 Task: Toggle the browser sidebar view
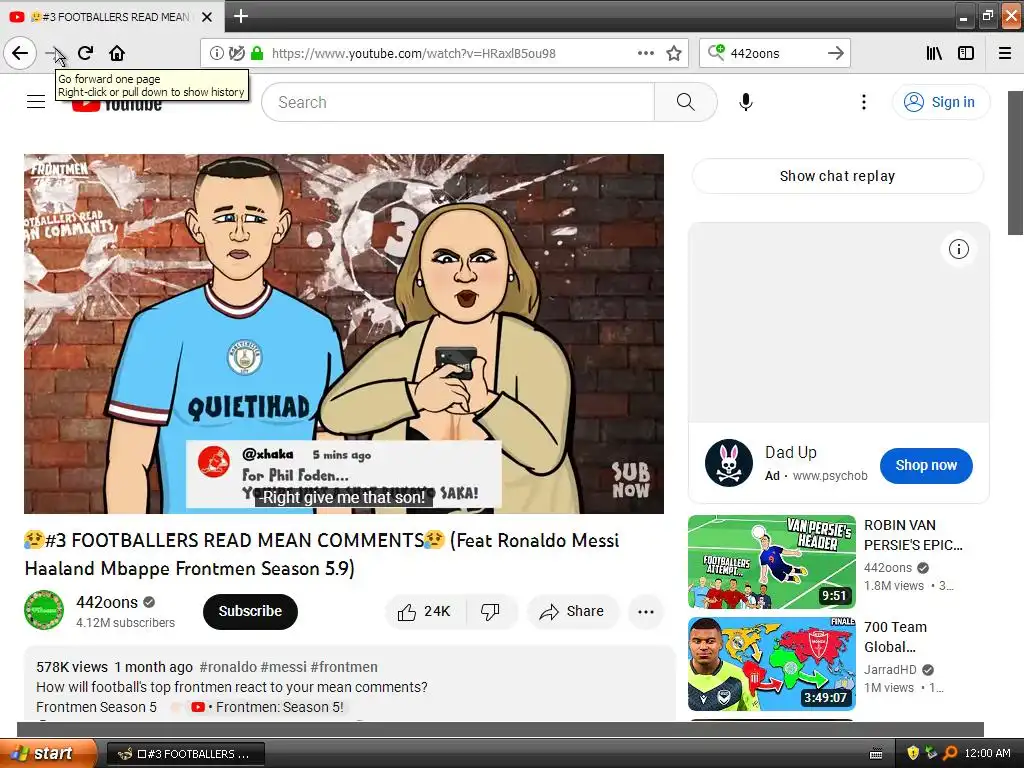click(966, 53)
